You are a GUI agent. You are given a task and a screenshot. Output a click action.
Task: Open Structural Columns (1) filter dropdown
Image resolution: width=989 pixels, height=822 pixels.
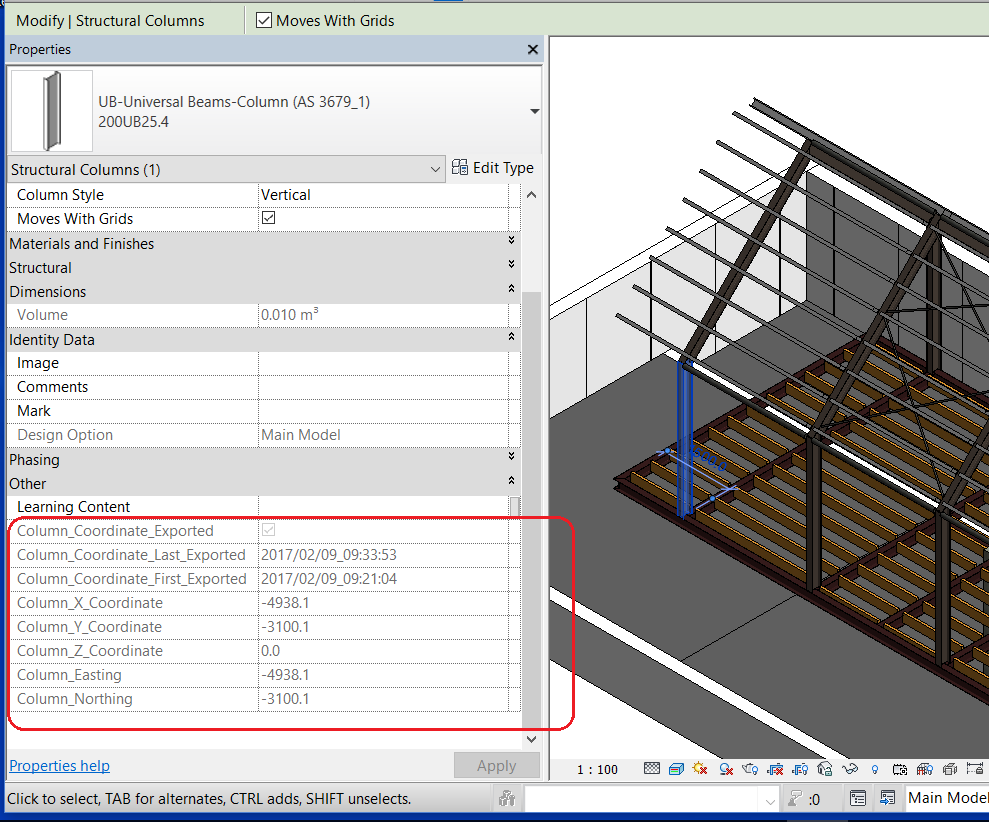pos(435,170)
